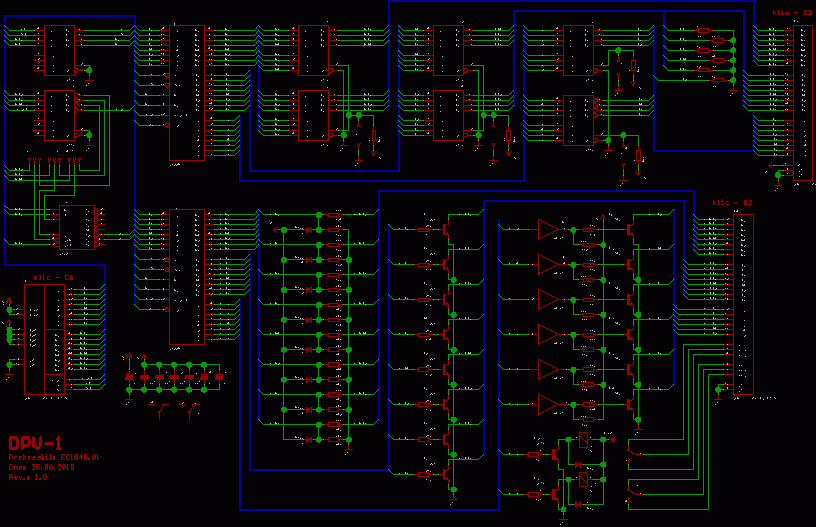Select the klic C6 connector body

(x=45, y=339)
